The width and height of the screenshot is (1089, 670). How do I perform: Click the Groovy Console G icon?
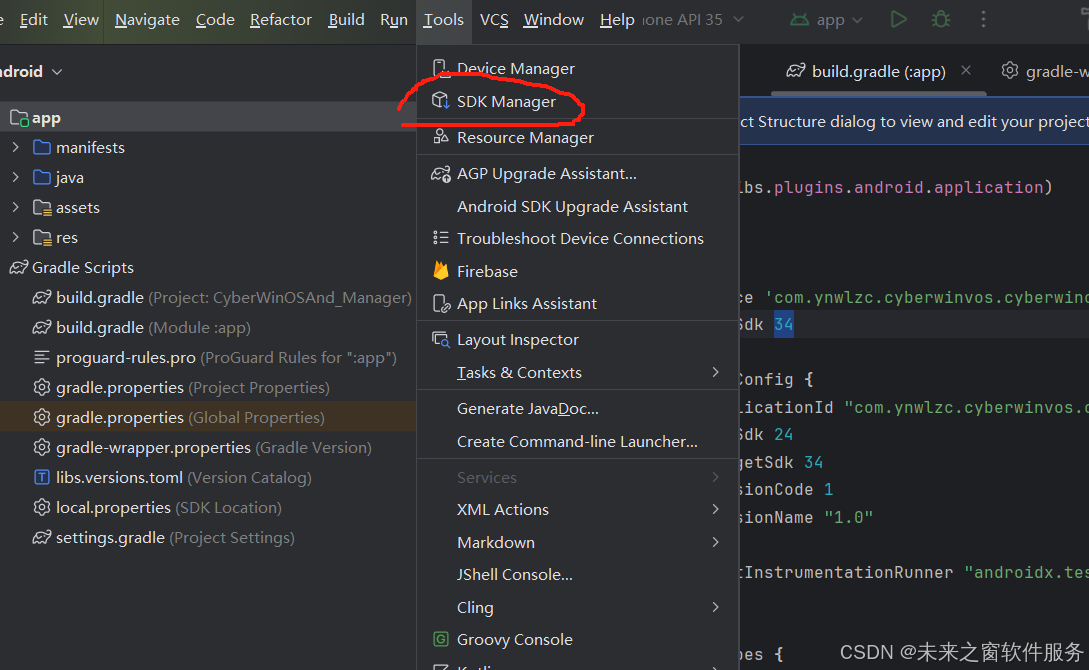[x=440, y=639]
